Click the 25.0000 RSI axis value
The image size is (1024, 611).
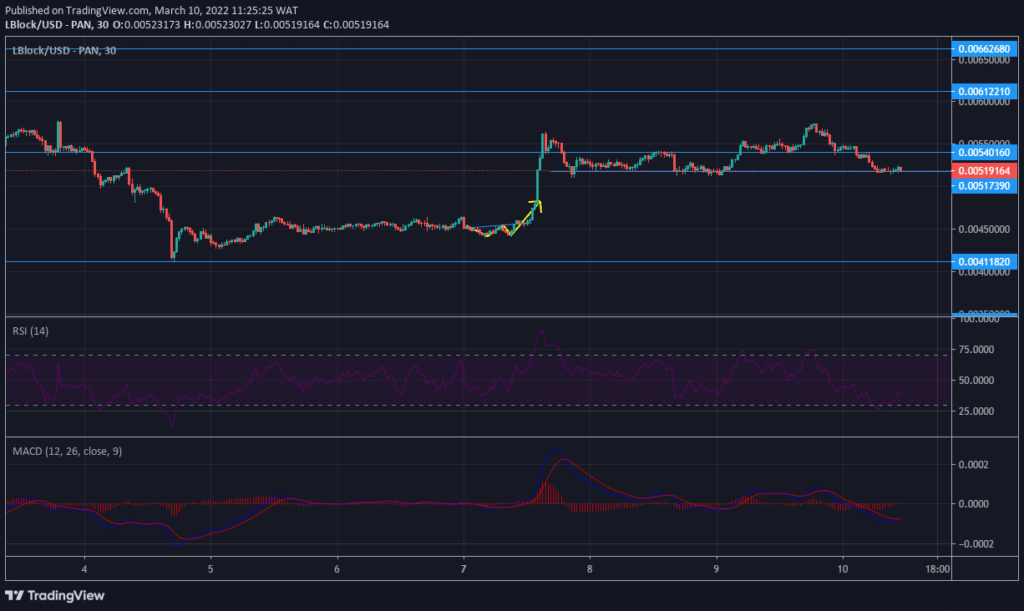976,411
